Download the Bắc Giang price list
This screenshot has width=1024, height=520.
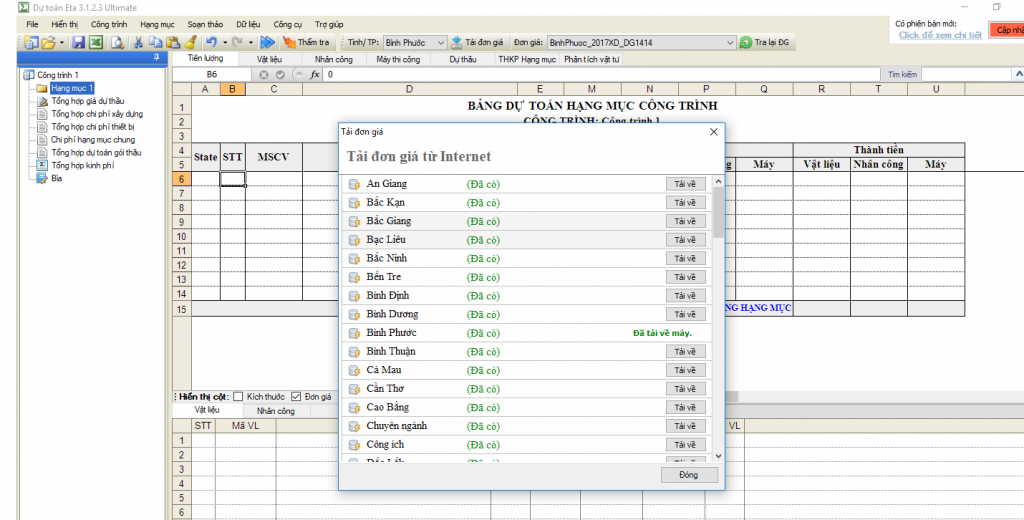pos(685,221)
